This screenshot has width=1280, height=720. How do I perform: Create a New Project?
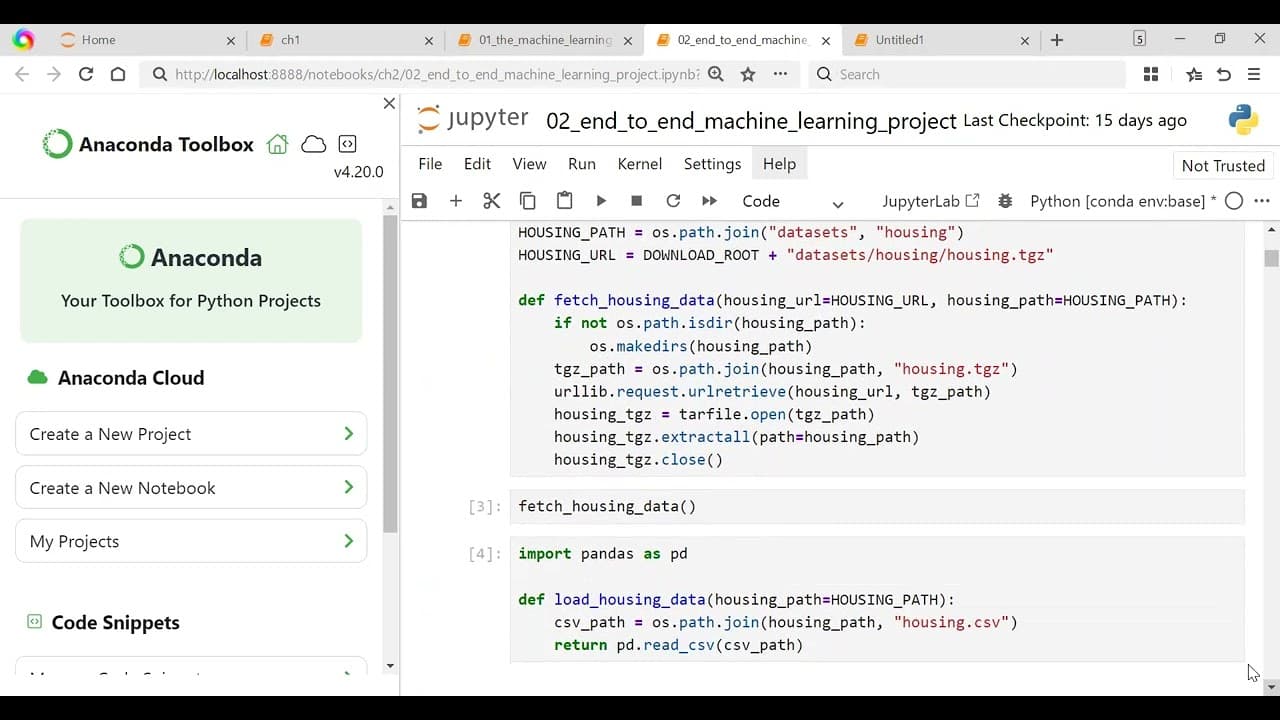pos(191,434)
